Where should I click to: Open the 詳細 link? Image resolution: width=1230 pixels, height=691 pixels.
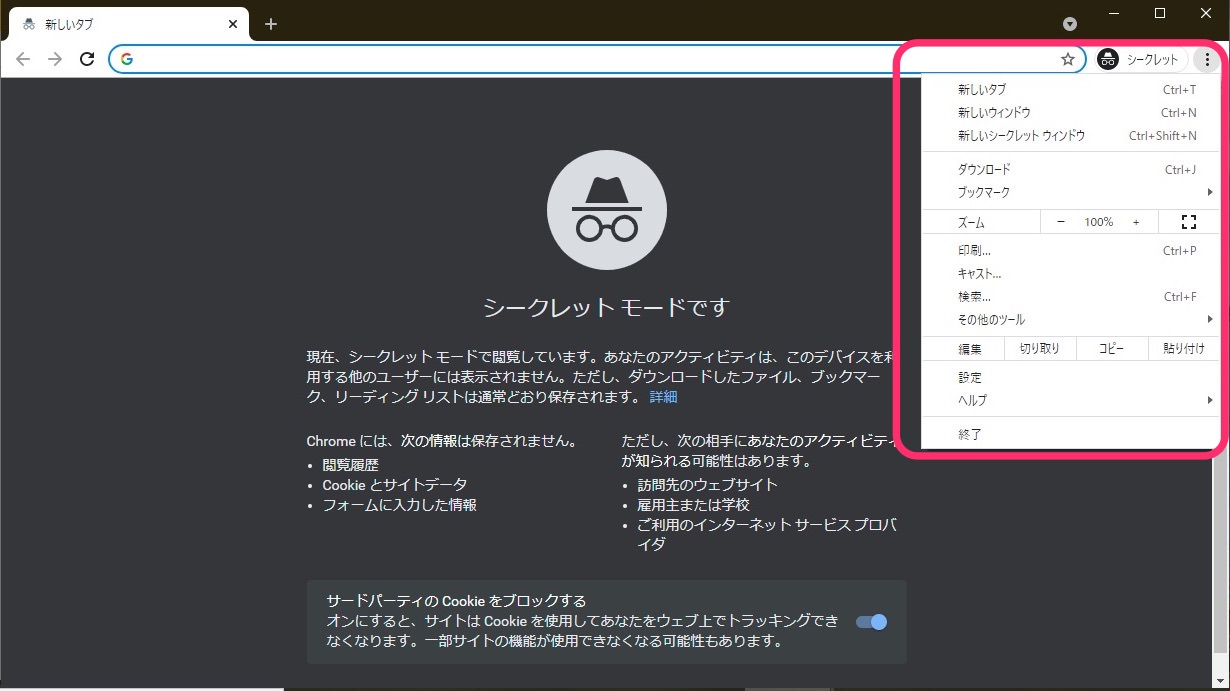(663, 397)
